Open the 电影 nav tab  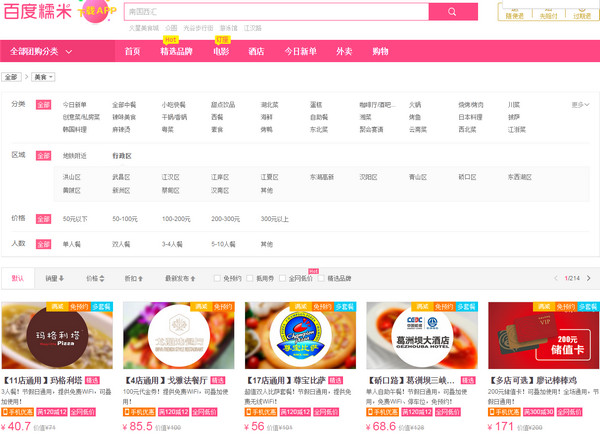point(221,51)
